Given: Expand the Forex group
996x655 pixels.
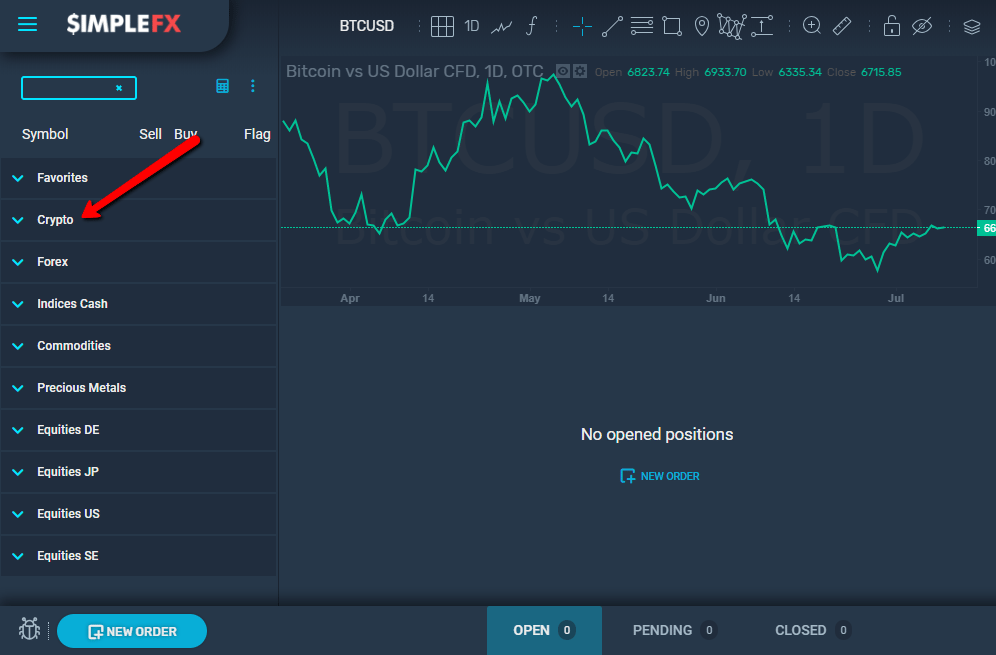Looking at the screenshot, I should point(138,262).
